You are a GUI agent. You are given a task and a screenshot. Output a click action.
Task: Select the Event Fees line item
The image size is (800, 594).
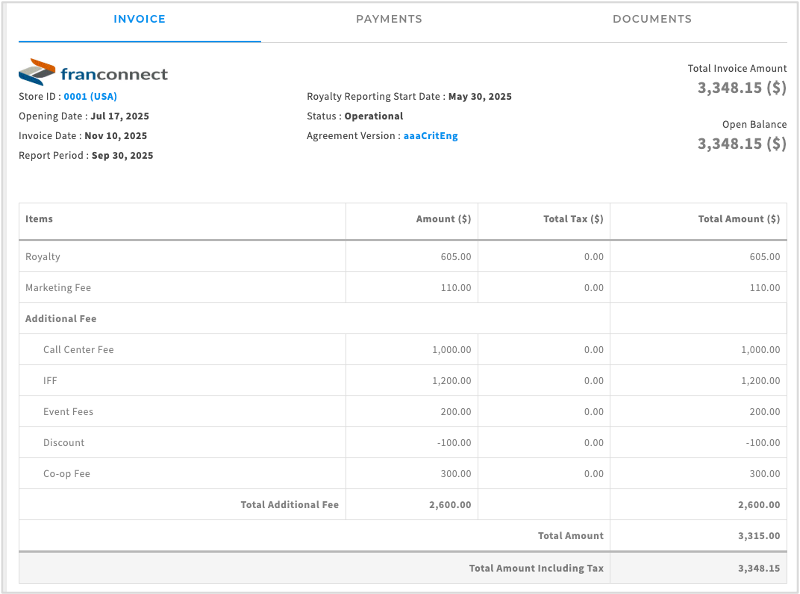pos(68,412)
